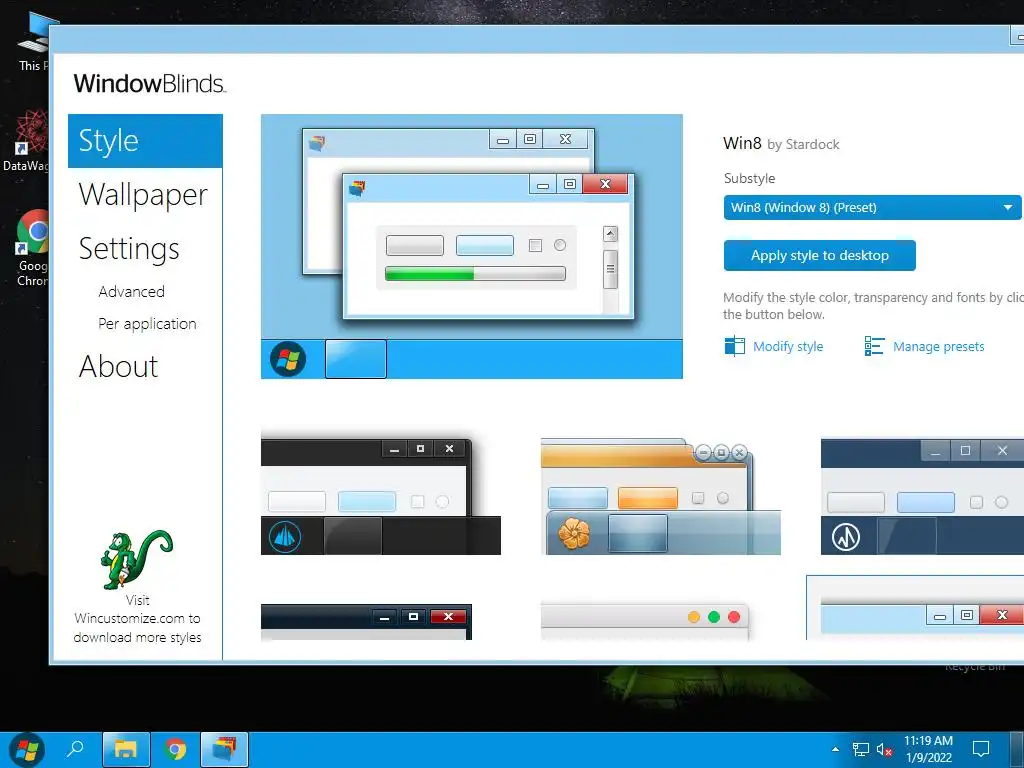The height and width of the screenshot is (768, 1024).
Task: Click the taskbar search magnifier
Action: [76, 748]
